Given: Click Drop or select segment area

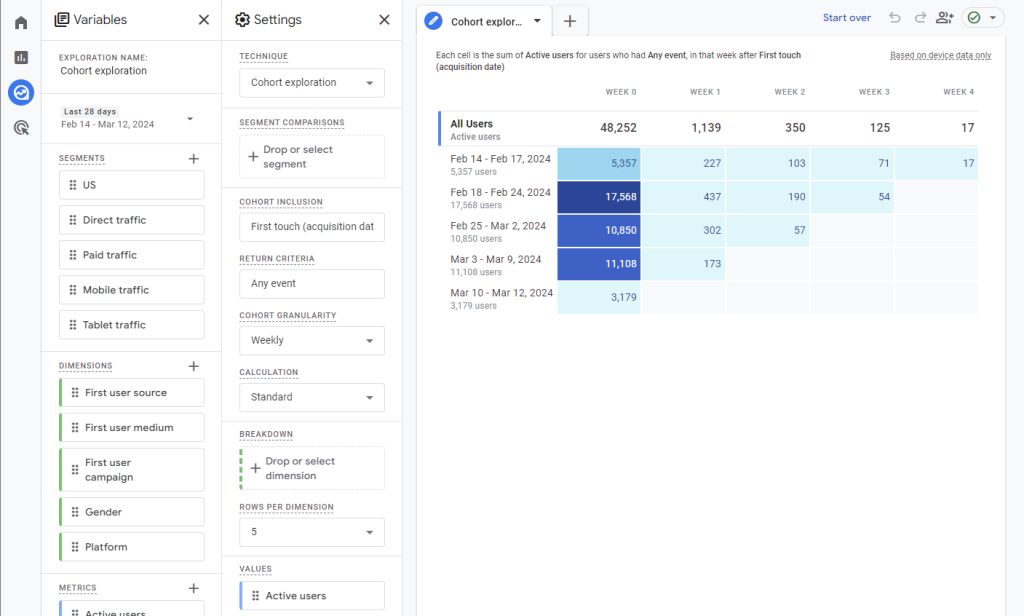Looking at the screenshot, I should click(312, 157).
